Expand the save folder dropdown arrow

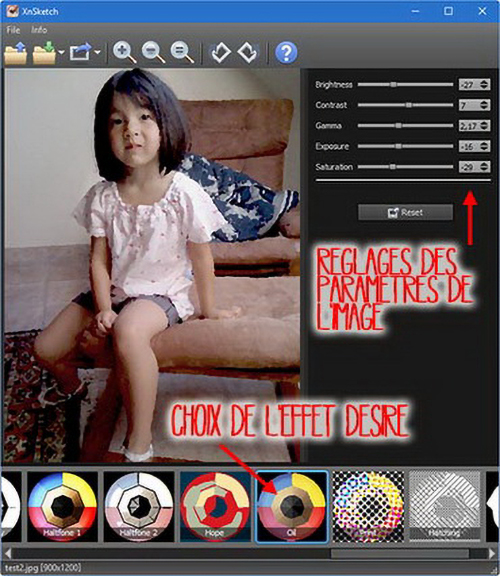[x=61, y=53]
